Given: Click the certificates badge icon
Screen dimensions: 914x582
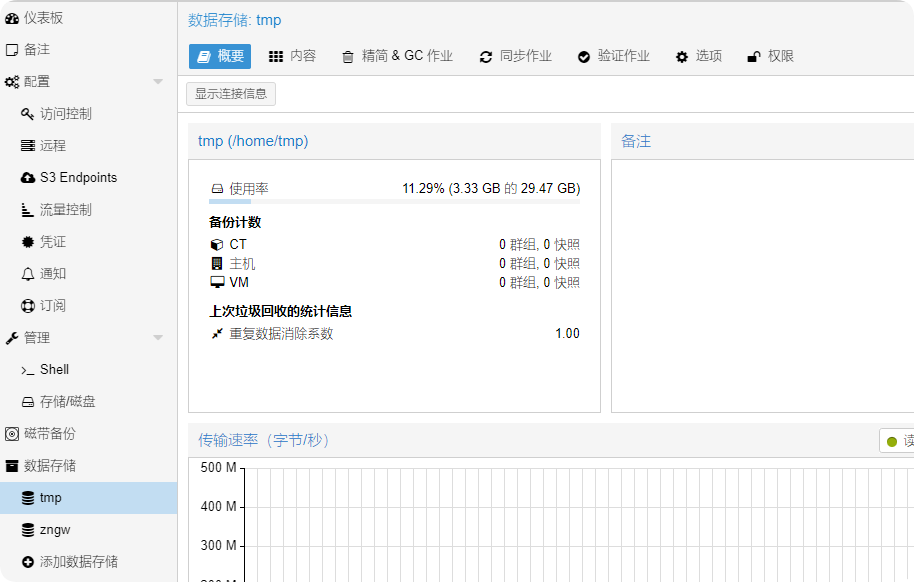Looking at the screenshot, I should pos(28,242).
